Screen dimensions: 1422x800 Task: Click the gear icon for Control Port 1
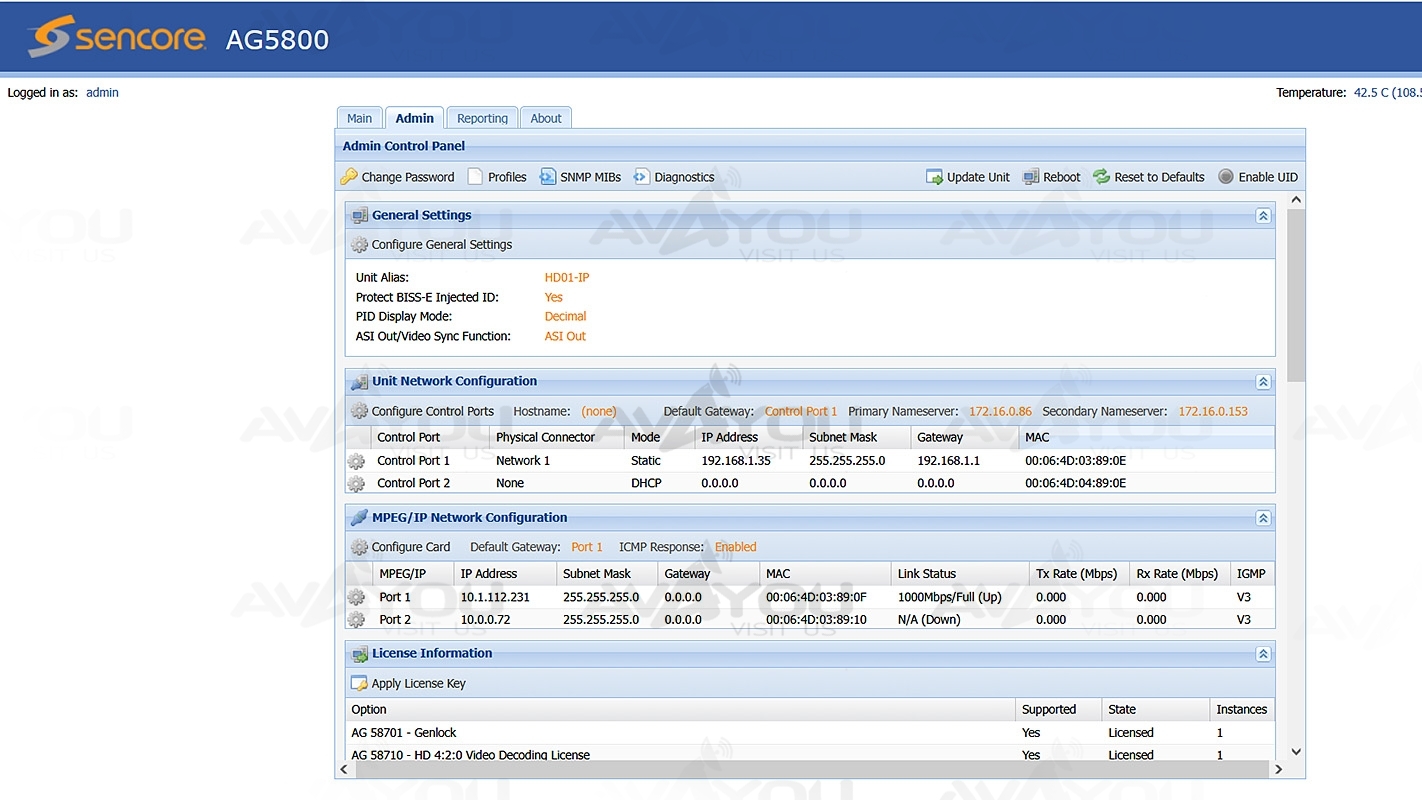coord(356,461)
